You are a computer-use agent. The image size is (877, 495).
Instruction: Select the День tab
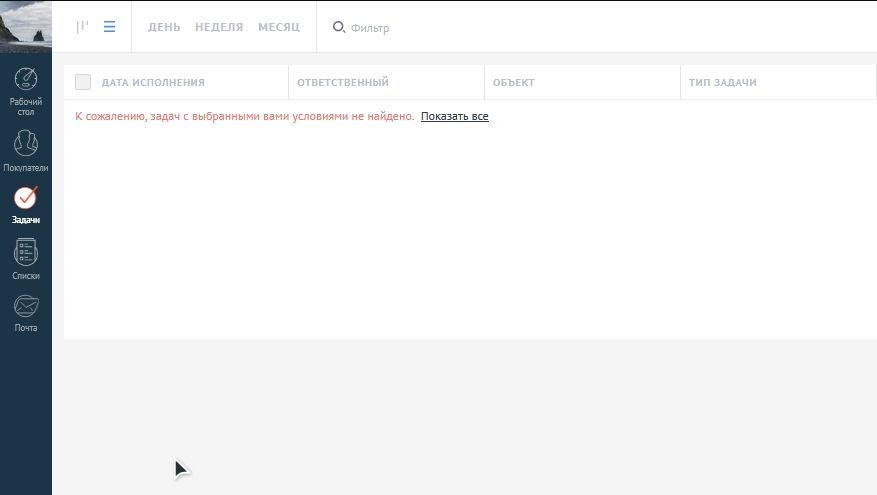click(x=164, y=27)
